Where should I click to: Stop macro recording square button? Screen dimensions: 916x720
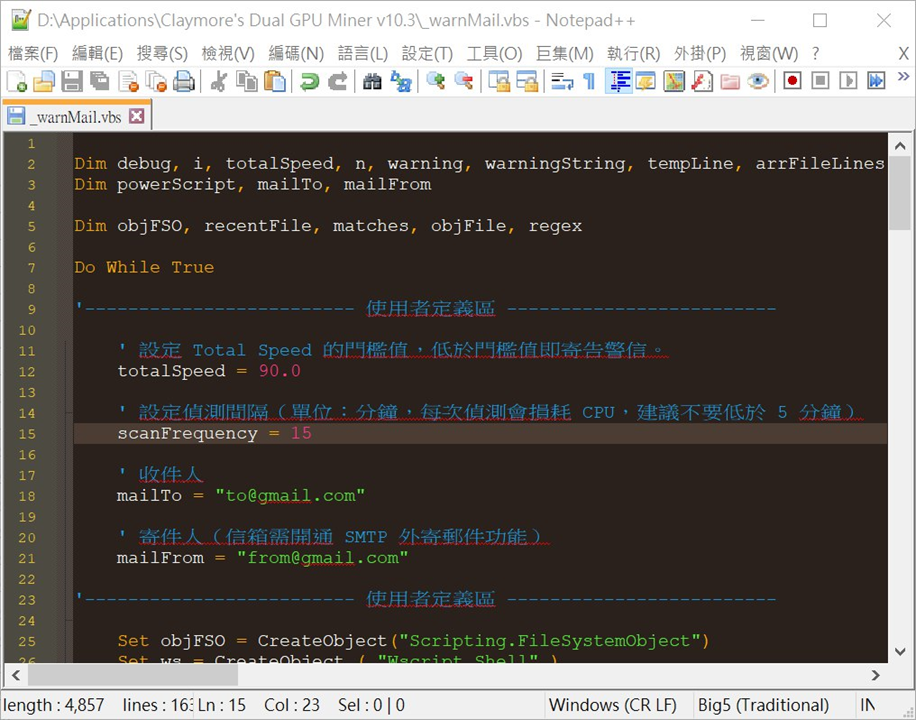coord(820,81)
